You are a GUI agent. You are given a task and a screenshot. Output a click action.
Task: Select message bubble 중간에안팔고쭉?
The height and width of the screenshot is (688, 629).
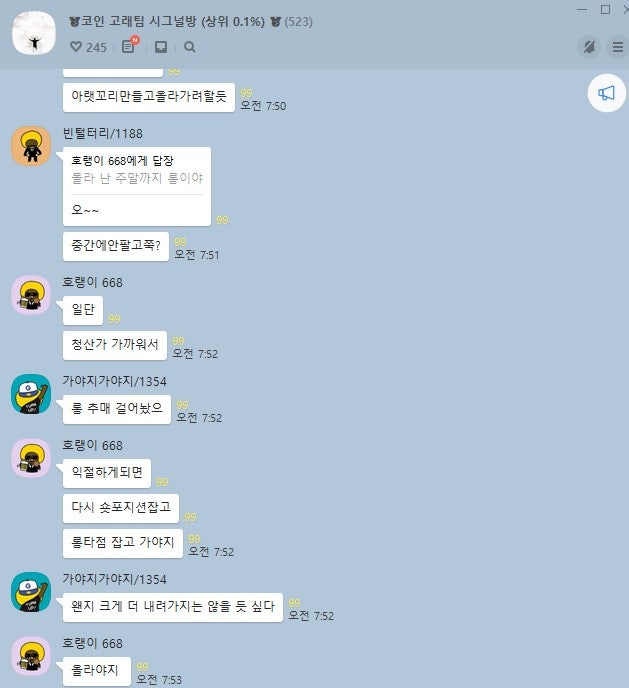click(x=116, y=246)
